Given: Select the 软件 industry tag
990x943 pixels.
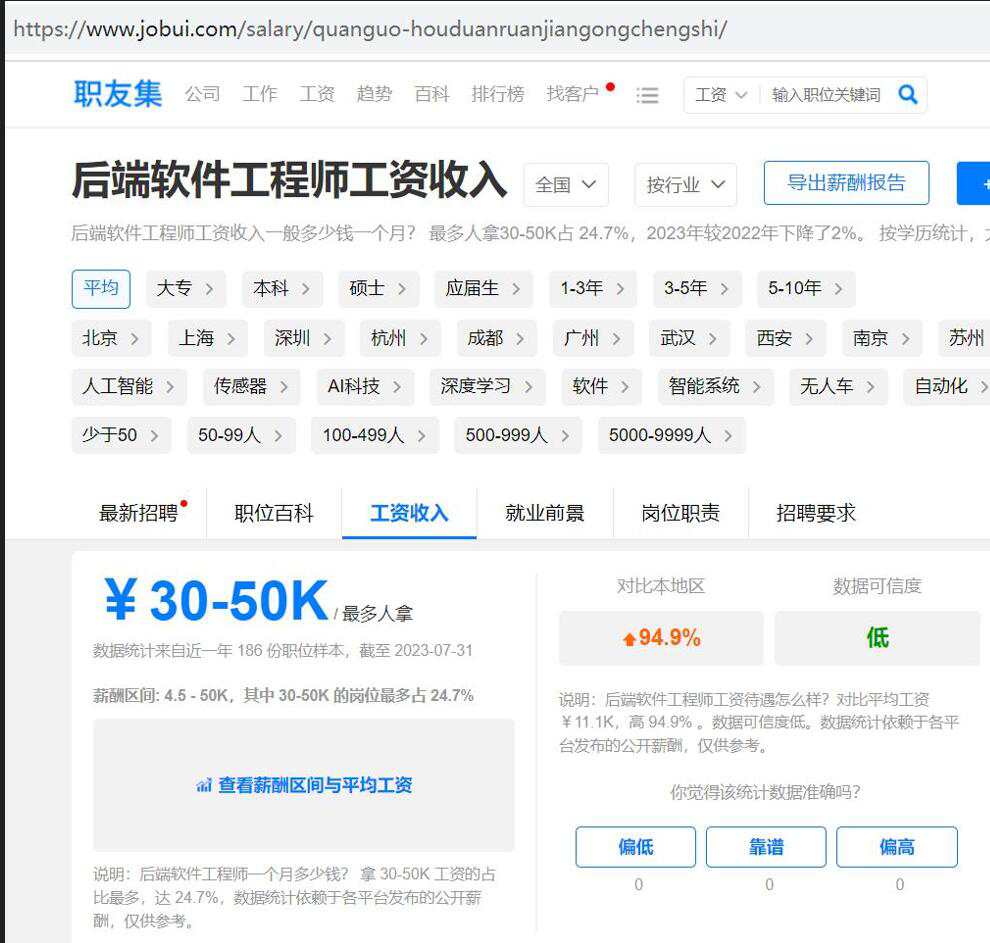Looking at the screenshot, I should tap(602, 387).
